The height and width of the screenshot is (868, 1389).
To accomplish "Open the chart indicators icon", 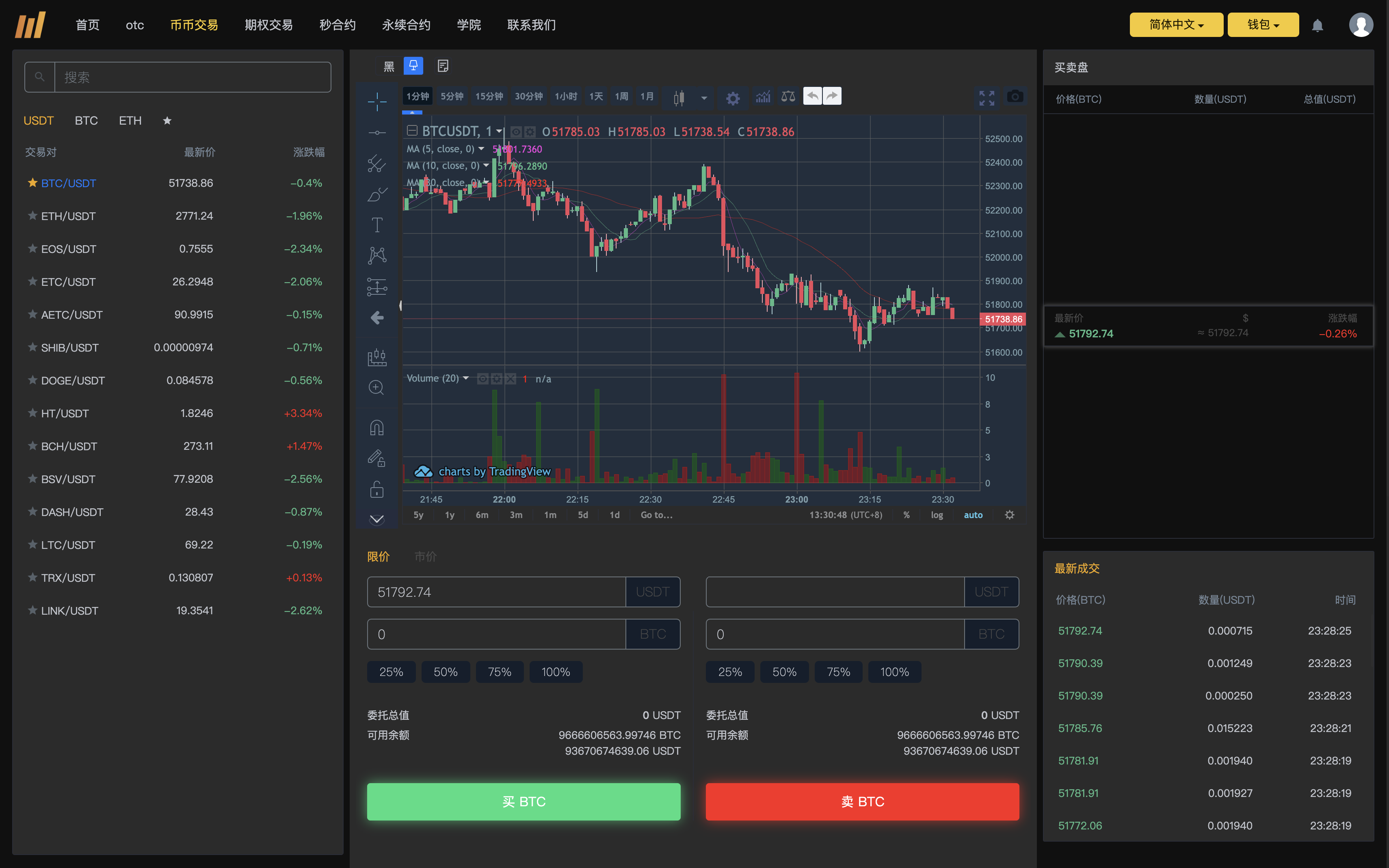I will point(763,97).
